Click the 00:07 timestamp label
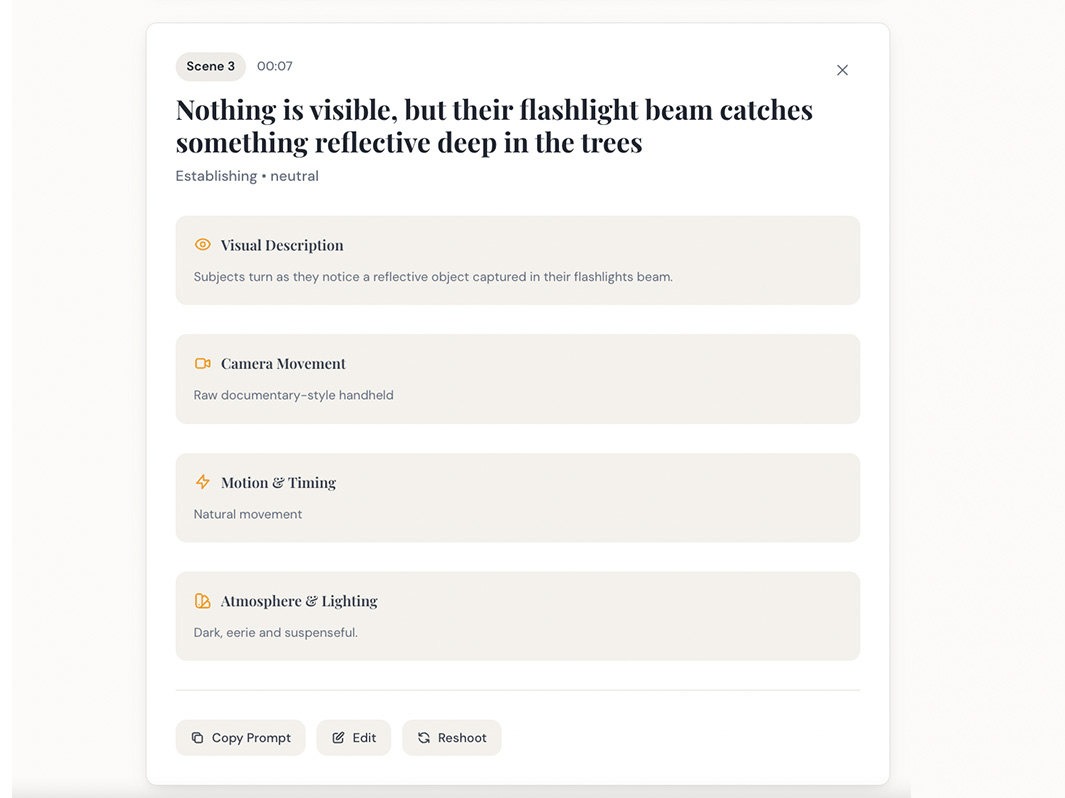1065x798 pixels. point(274,66)
